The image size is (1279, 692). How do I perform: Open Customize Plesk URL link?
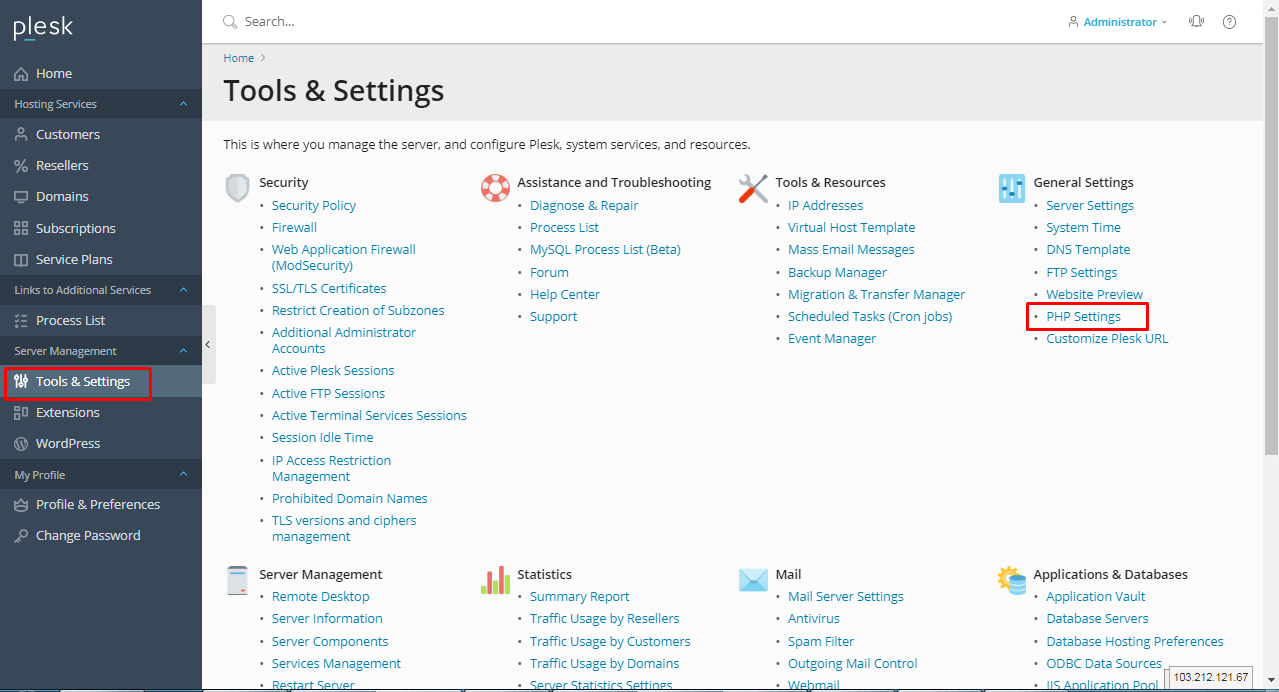[x=1107, y=339]
